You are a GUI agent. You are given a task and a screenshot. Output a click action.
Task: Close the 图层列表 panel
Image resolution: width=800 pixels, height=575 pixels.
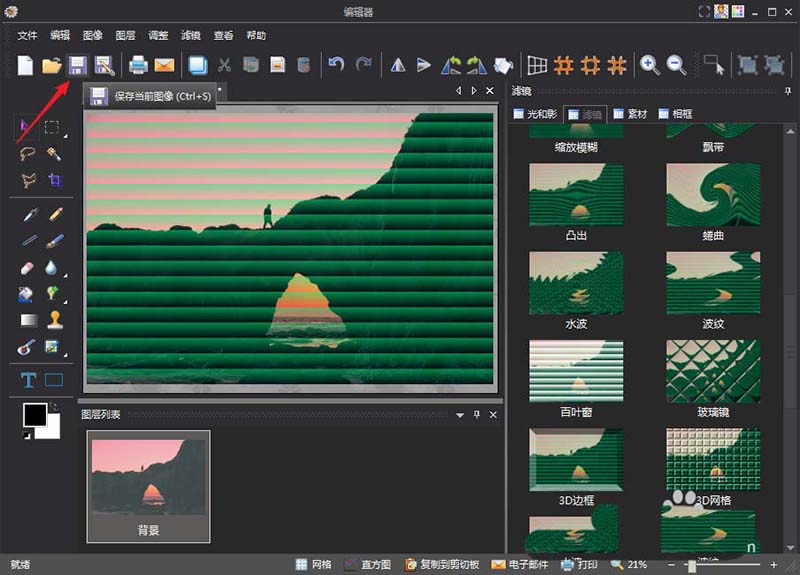(493, 415)
